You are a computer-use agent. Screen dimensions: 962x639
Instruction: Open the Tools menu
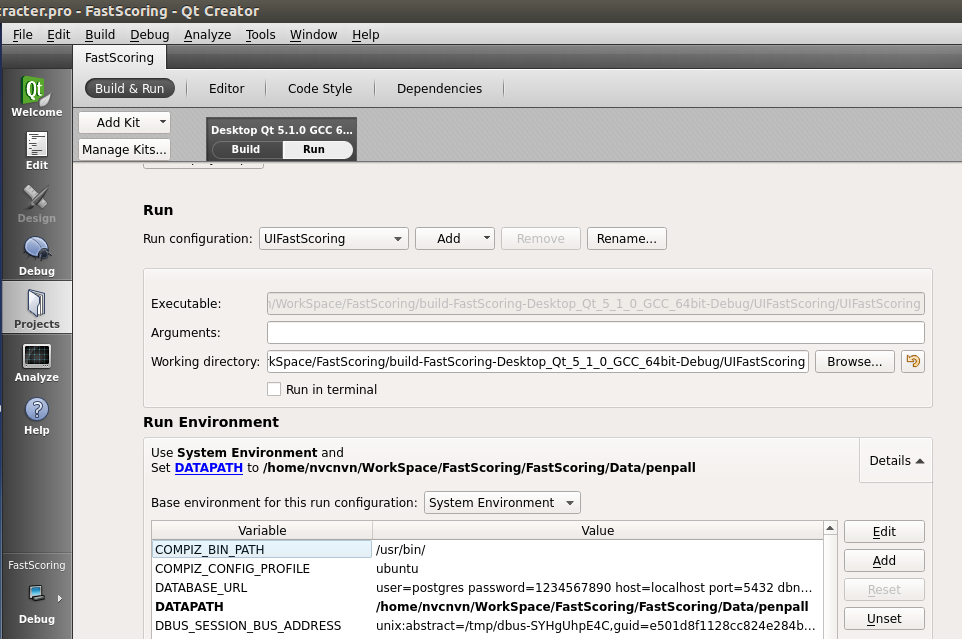[x=260, y=34]
